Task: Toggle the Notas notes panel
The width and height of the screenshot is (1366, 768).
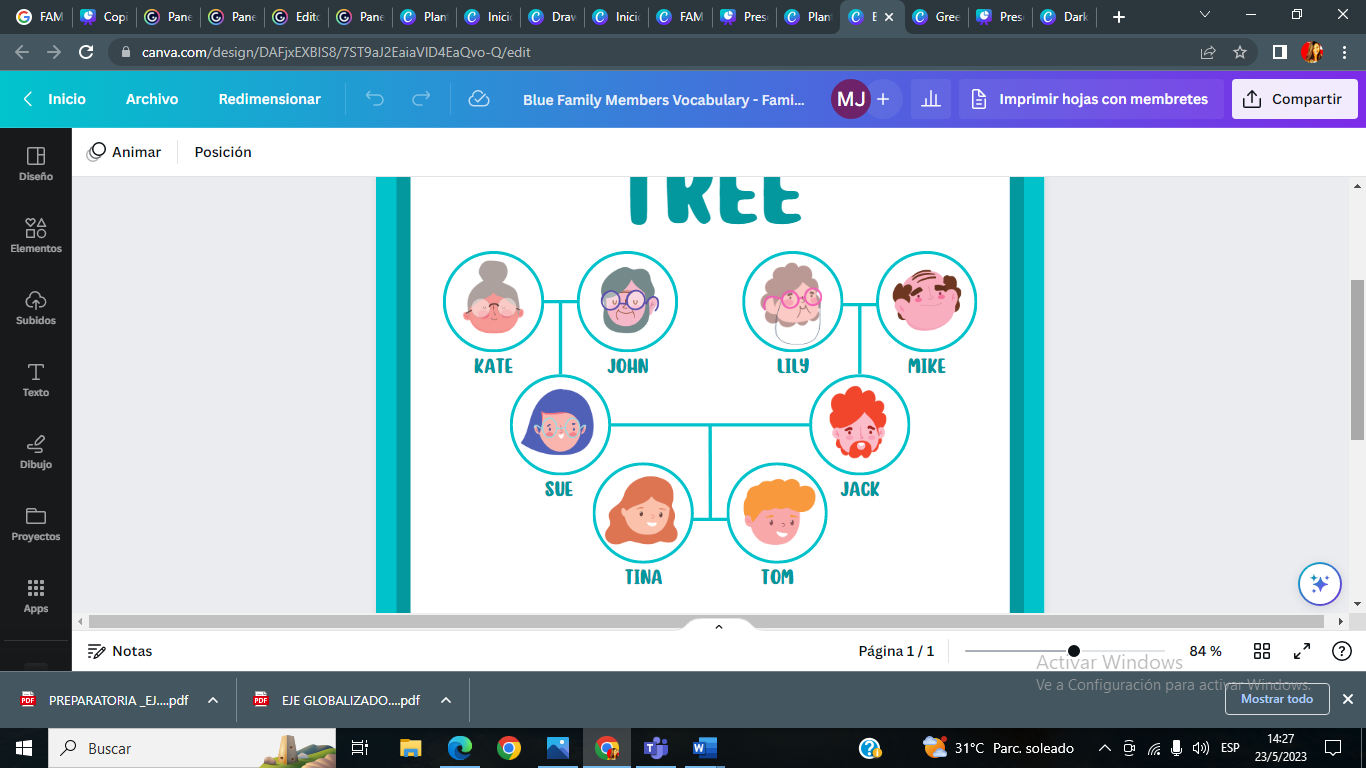Action: pos(120,651)
